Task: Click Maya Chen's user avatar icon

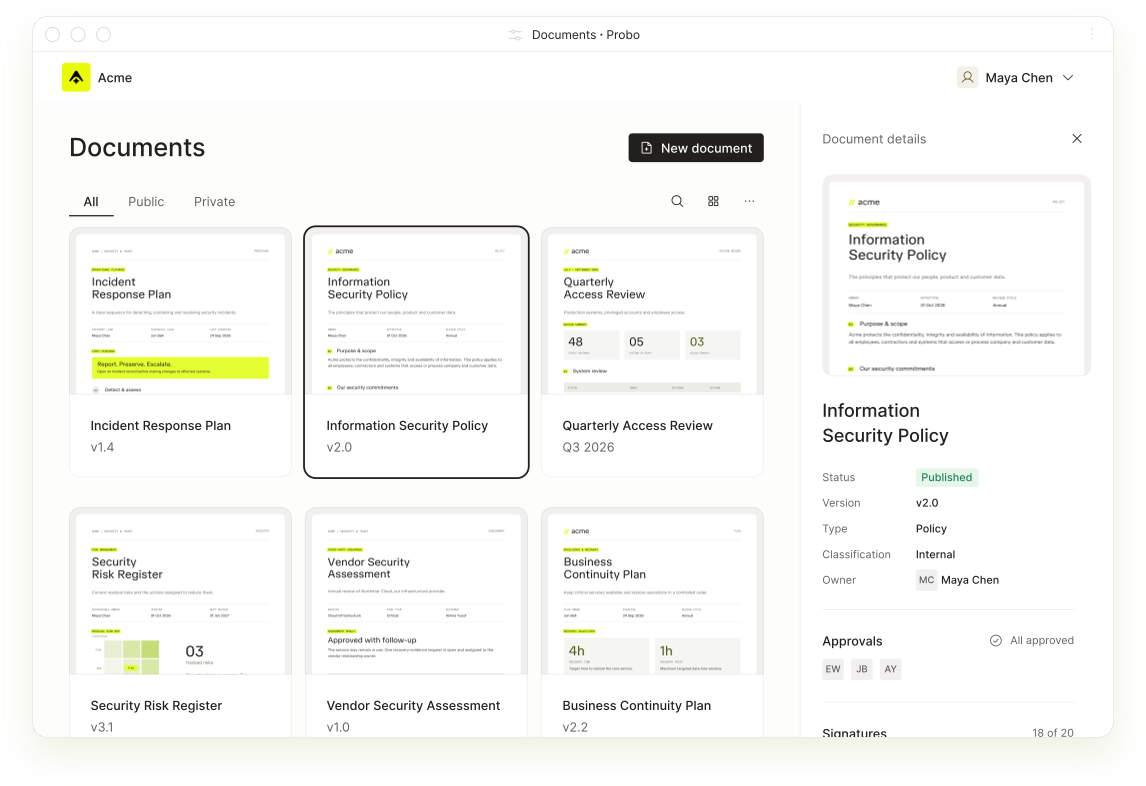Action: (x=968, y=78)
